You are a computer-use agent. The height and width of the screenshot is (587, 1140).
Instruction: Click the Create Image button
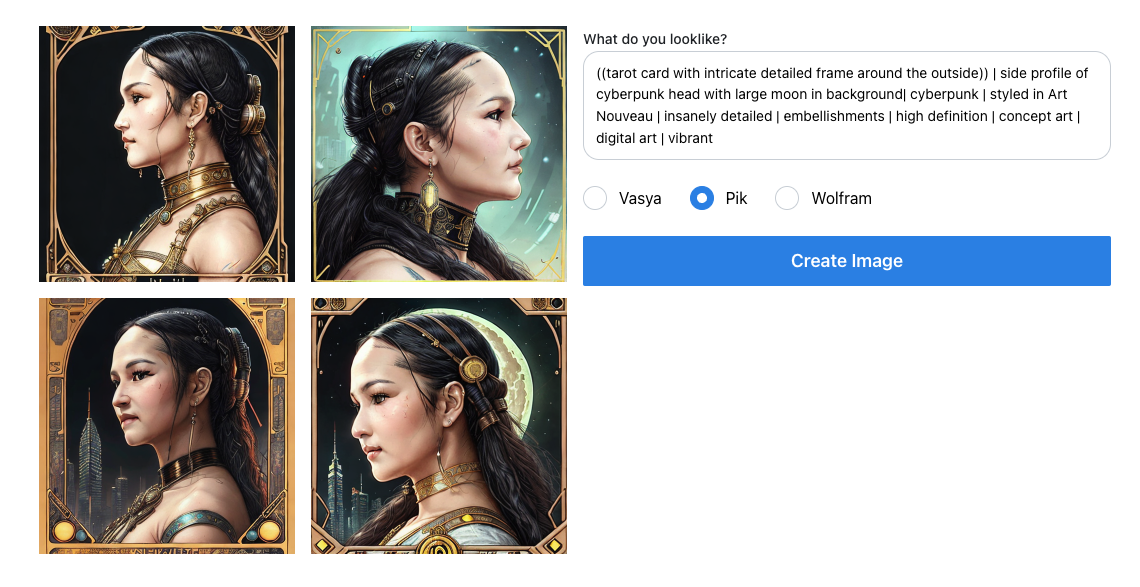(846, 261)
